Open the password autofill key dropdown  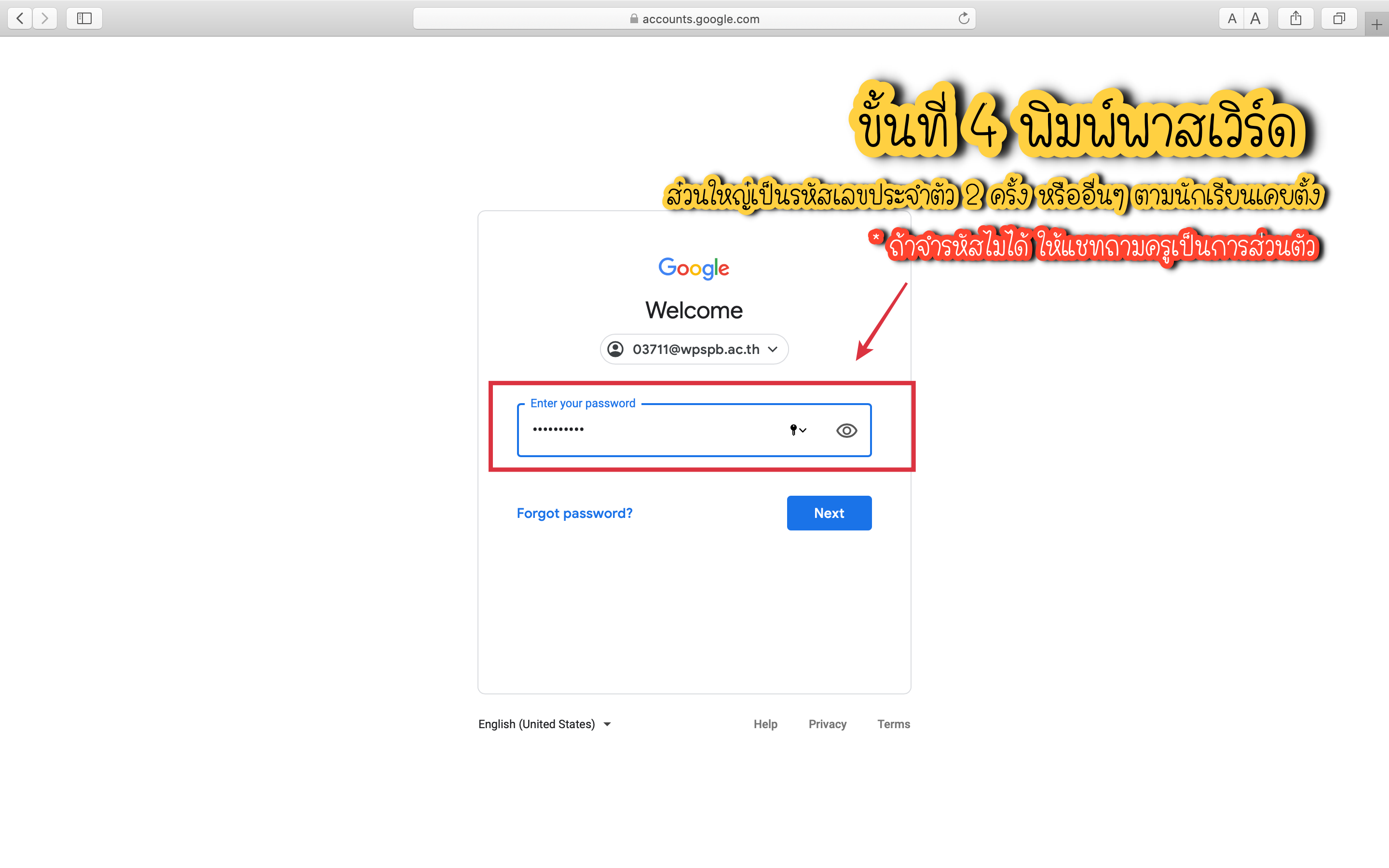coord(798,430)
